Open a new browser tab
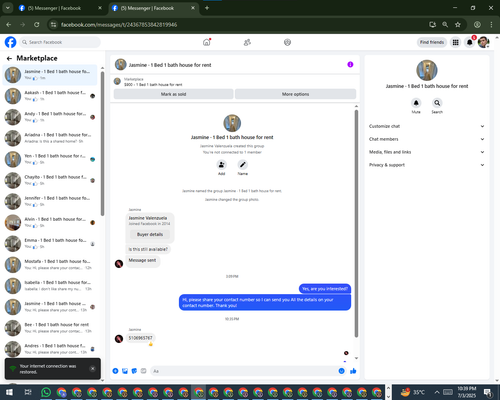The height and width of the screenshot is (400, 500). pos(207,8)
